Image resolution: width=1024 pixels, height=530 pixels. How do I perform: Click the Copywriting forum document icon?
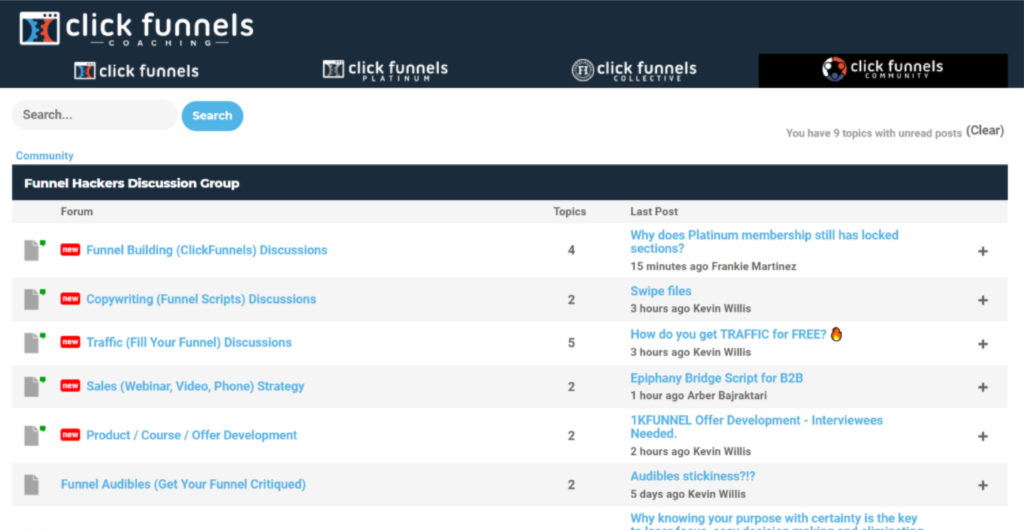pos(33,299)
